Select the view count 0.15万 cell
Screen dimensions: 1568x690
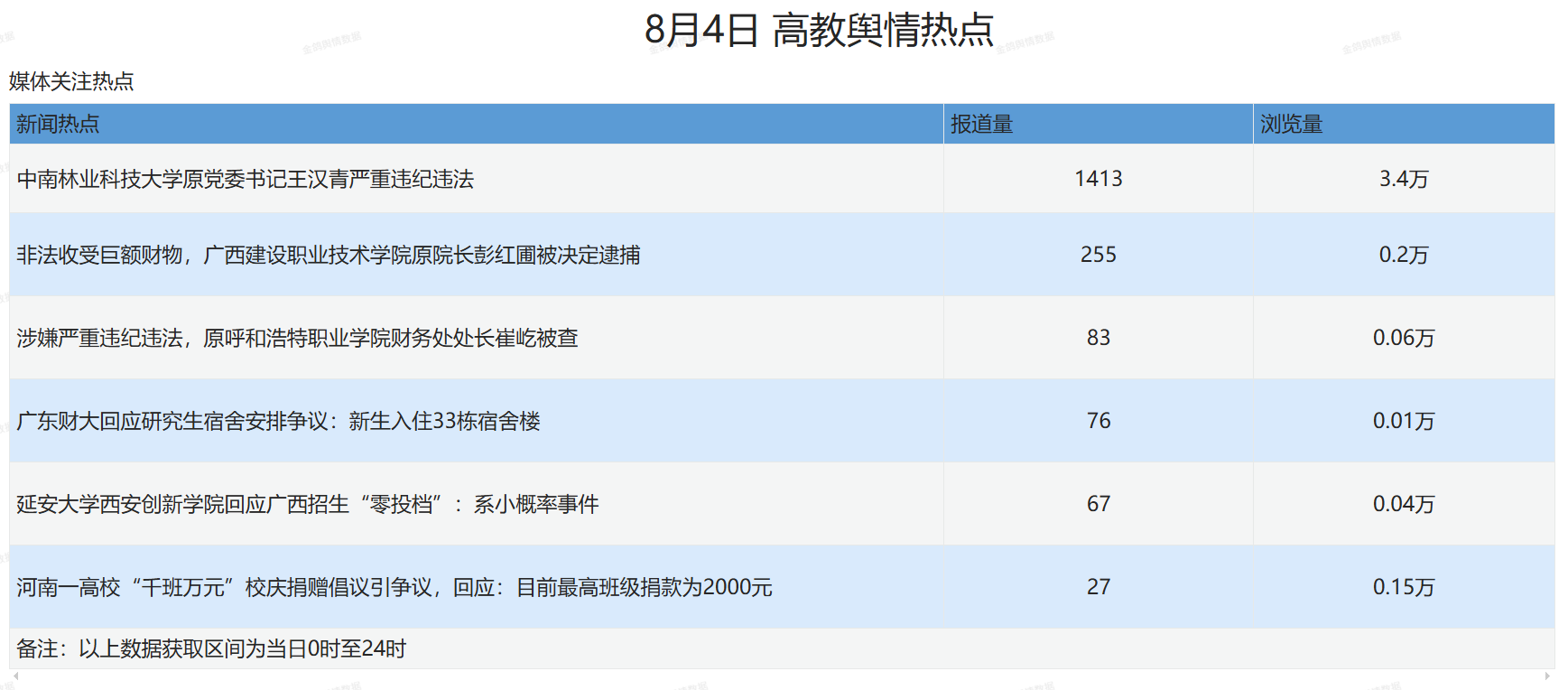[x=1403, y=587]
